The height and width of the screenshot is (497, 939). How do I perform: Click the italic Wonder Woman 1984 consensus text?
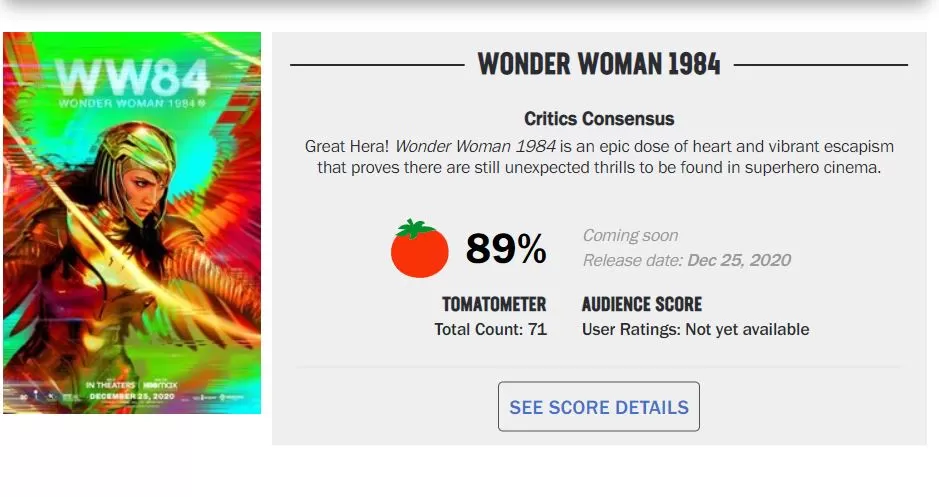[x=475, y=146]
